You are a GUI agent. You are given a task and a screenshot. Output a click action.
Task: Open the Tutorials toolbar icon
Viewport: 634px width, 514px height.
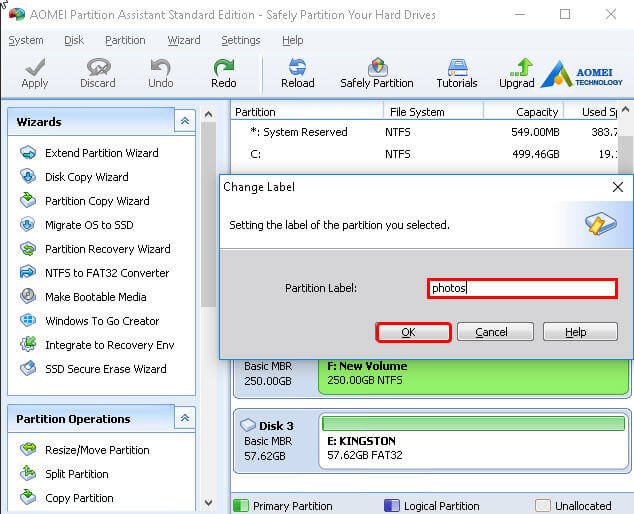457,67
